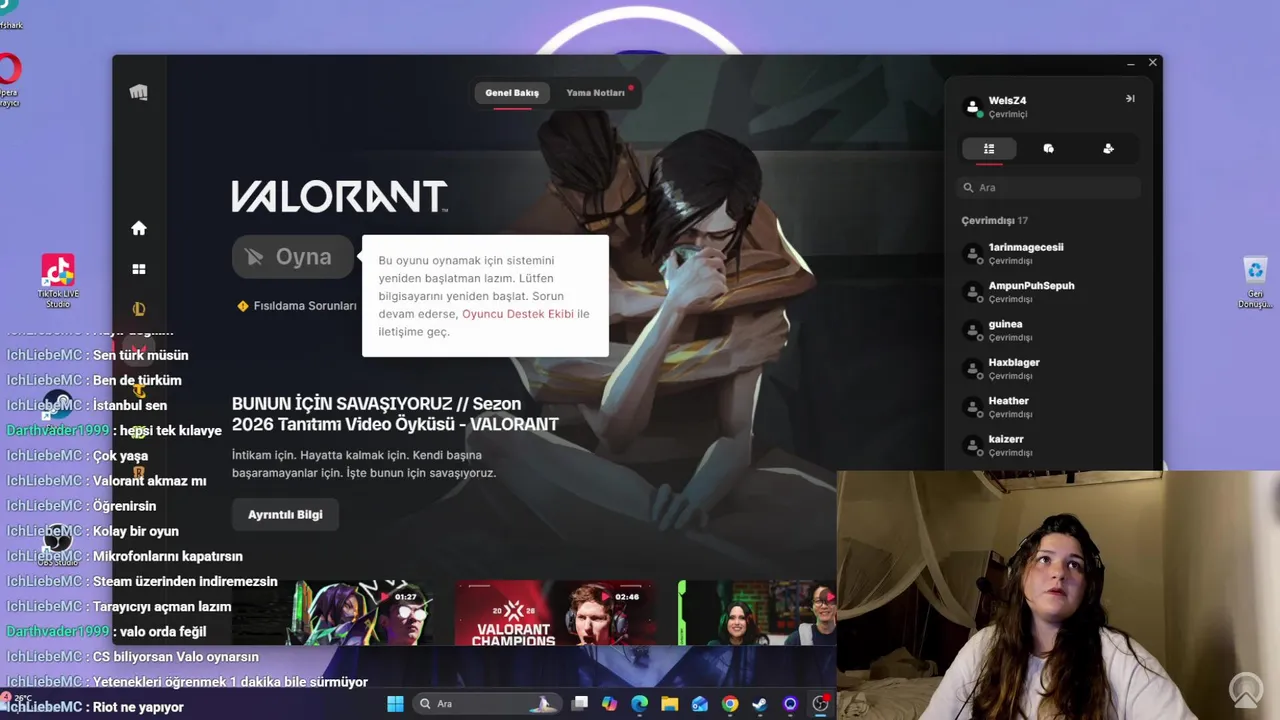Select friend 1arinmagecesii

[x=1048, y=253]
